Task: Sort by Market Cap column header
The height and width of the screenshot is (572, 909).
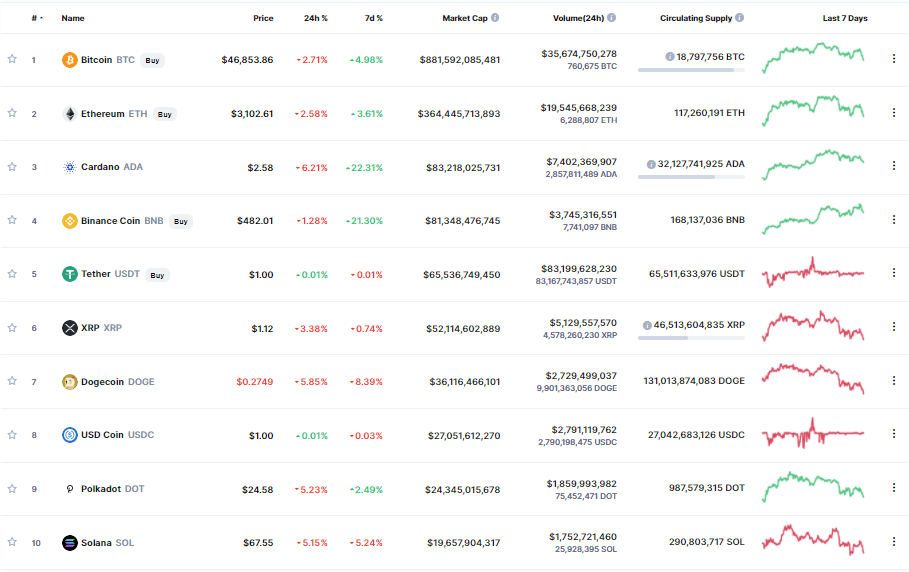Action: click(x=465, y=18)
